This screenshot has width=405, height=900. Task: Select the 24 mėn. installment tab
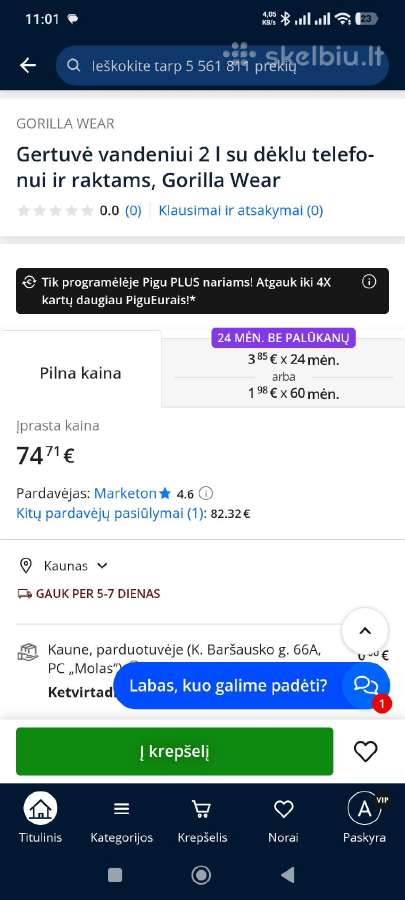click(284, 368)
